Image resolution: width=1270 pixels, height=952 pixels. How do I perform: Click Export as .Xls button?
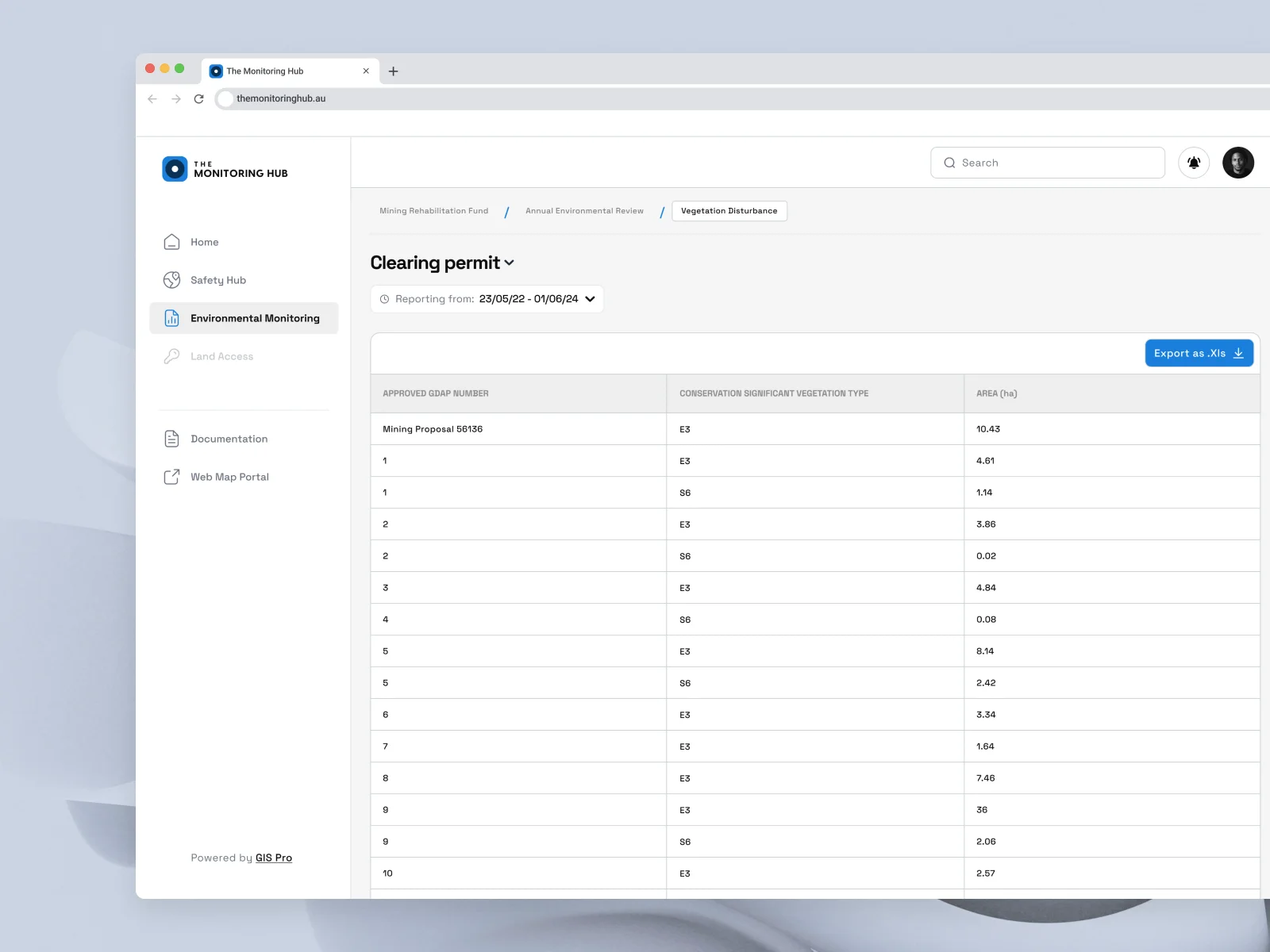[x=1199, y=353]
